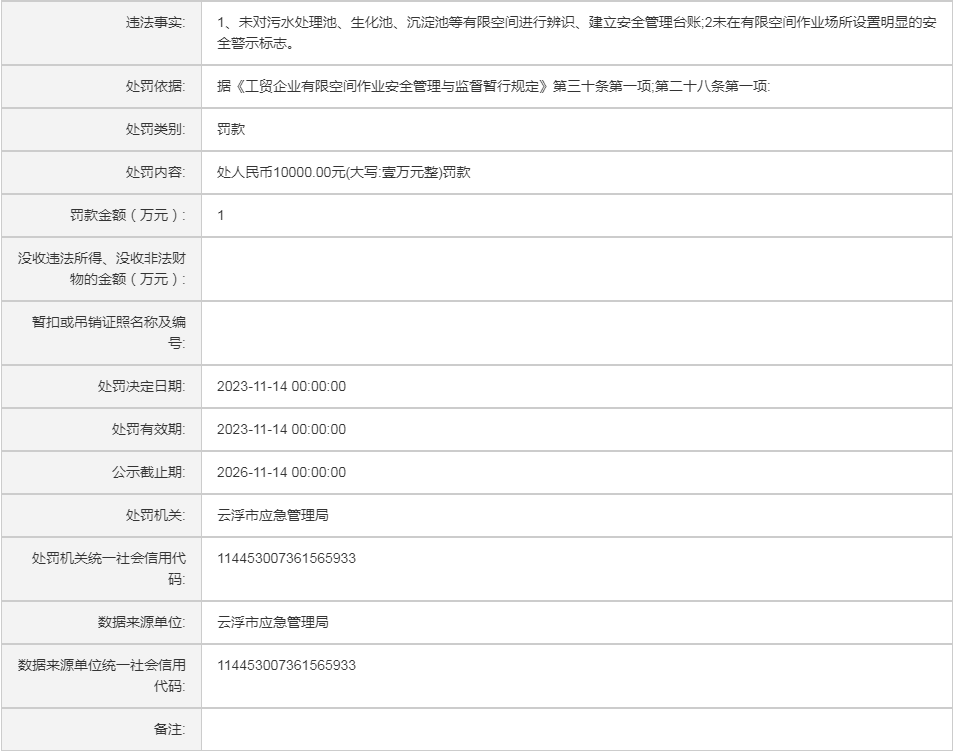Click the date value in 处罚决定日期 row
Image resolution: width=953 pixels, height=752 pixels.
281,387
